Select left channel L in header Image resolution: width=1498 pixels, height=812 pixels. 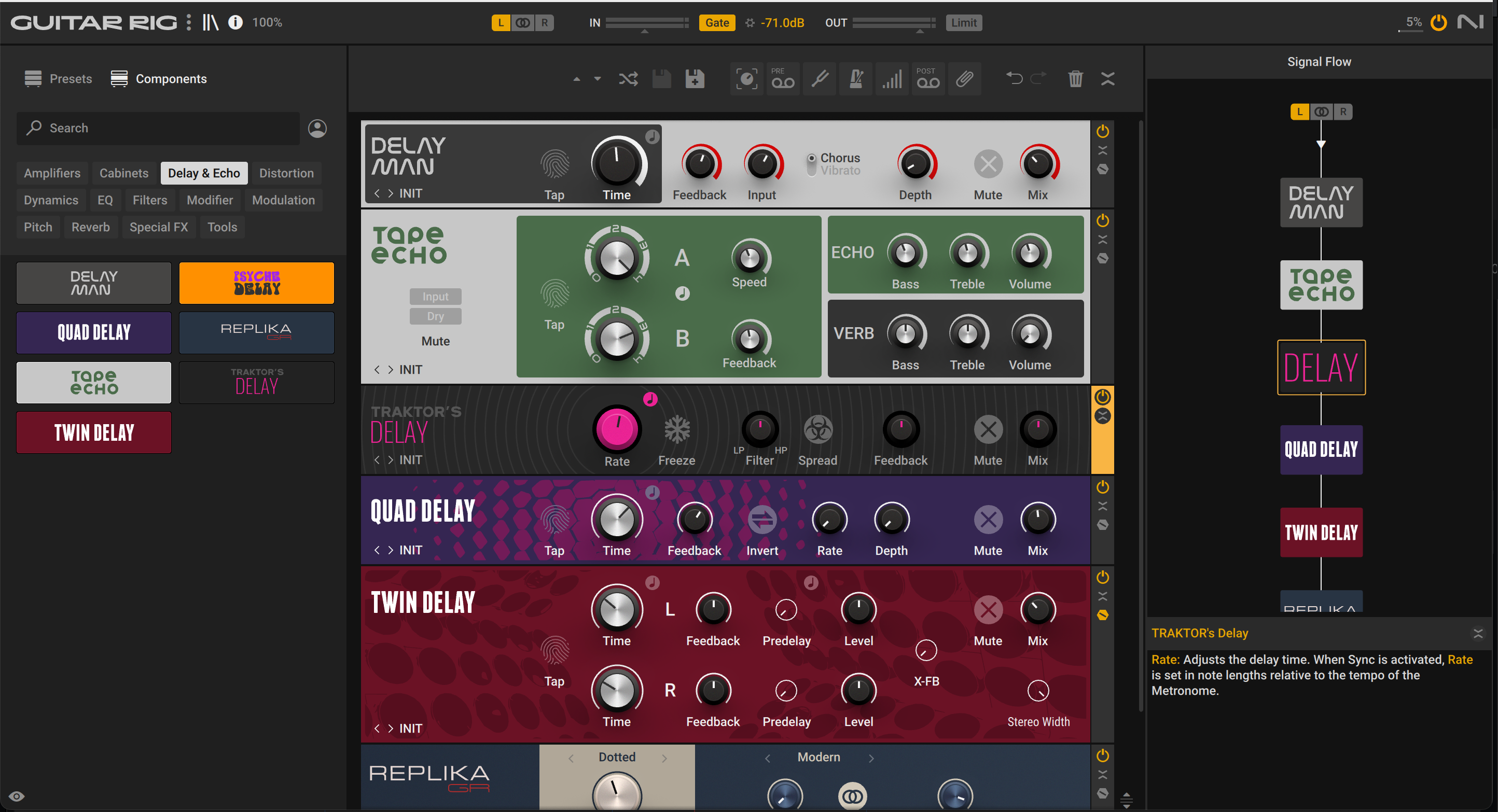(500, 22)
